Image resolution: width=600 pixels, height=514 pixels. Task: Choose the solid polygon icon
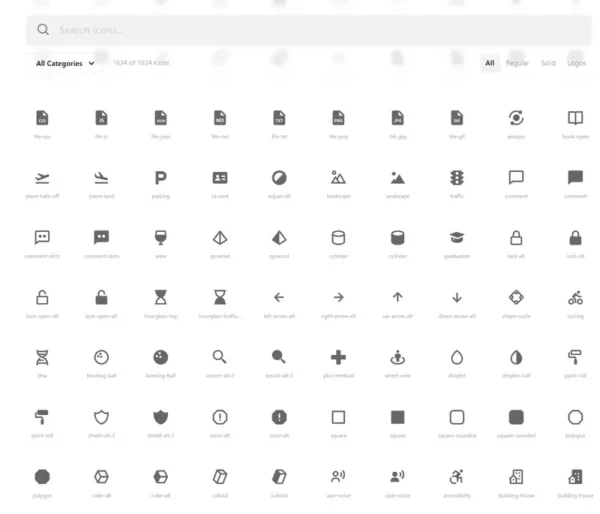coord(42,477)
